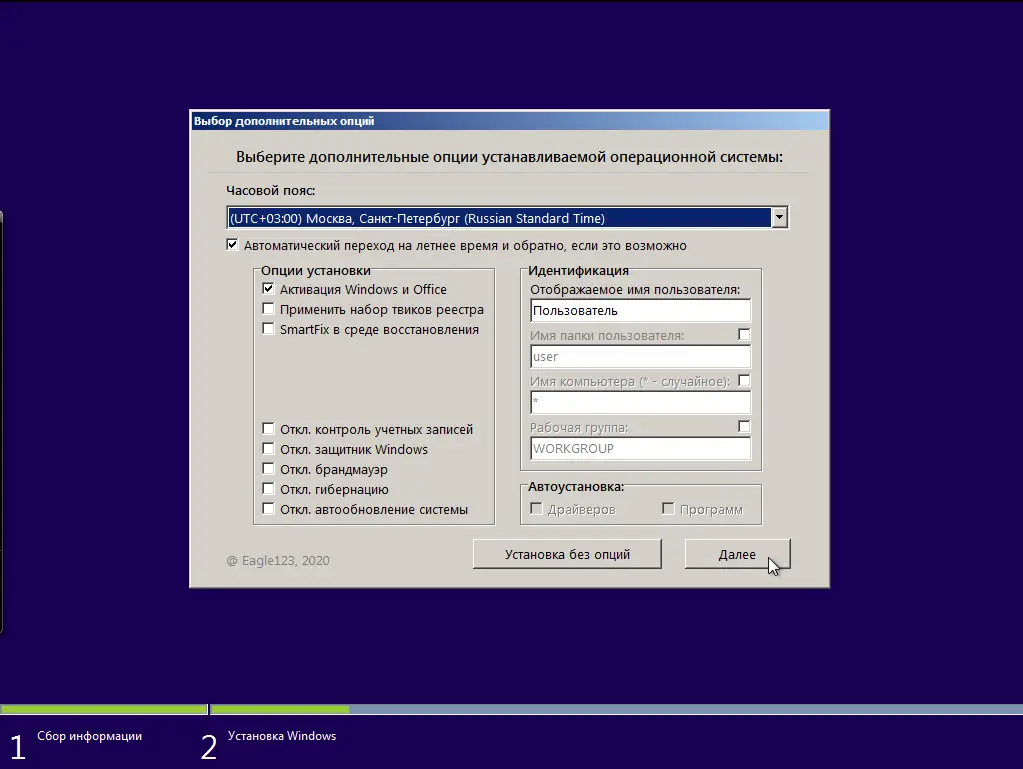Uncheck "Активация Windows и Office"

[x=268, y=289]
